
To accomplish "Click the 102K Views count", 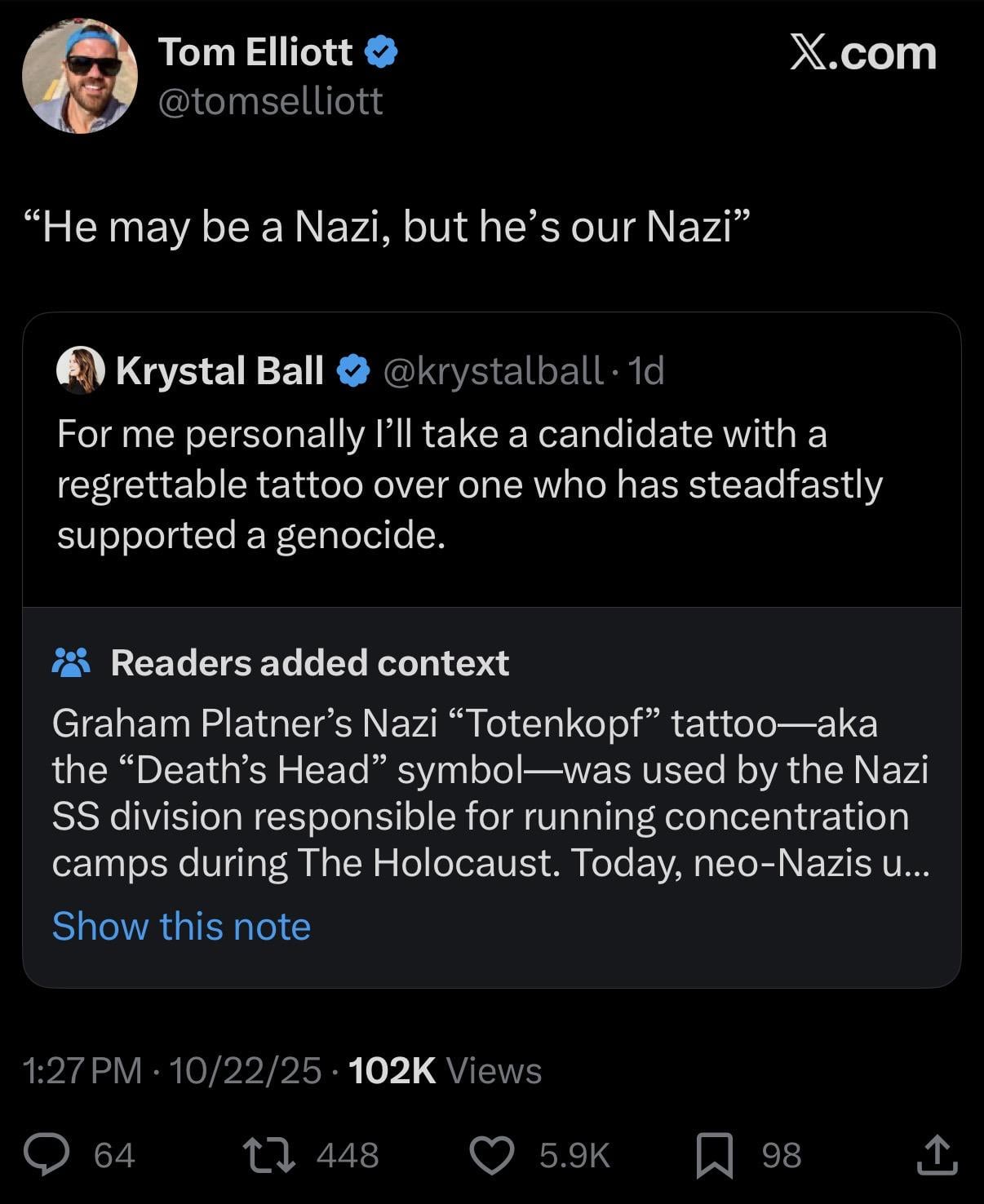I will click(x=445, y=1070).
